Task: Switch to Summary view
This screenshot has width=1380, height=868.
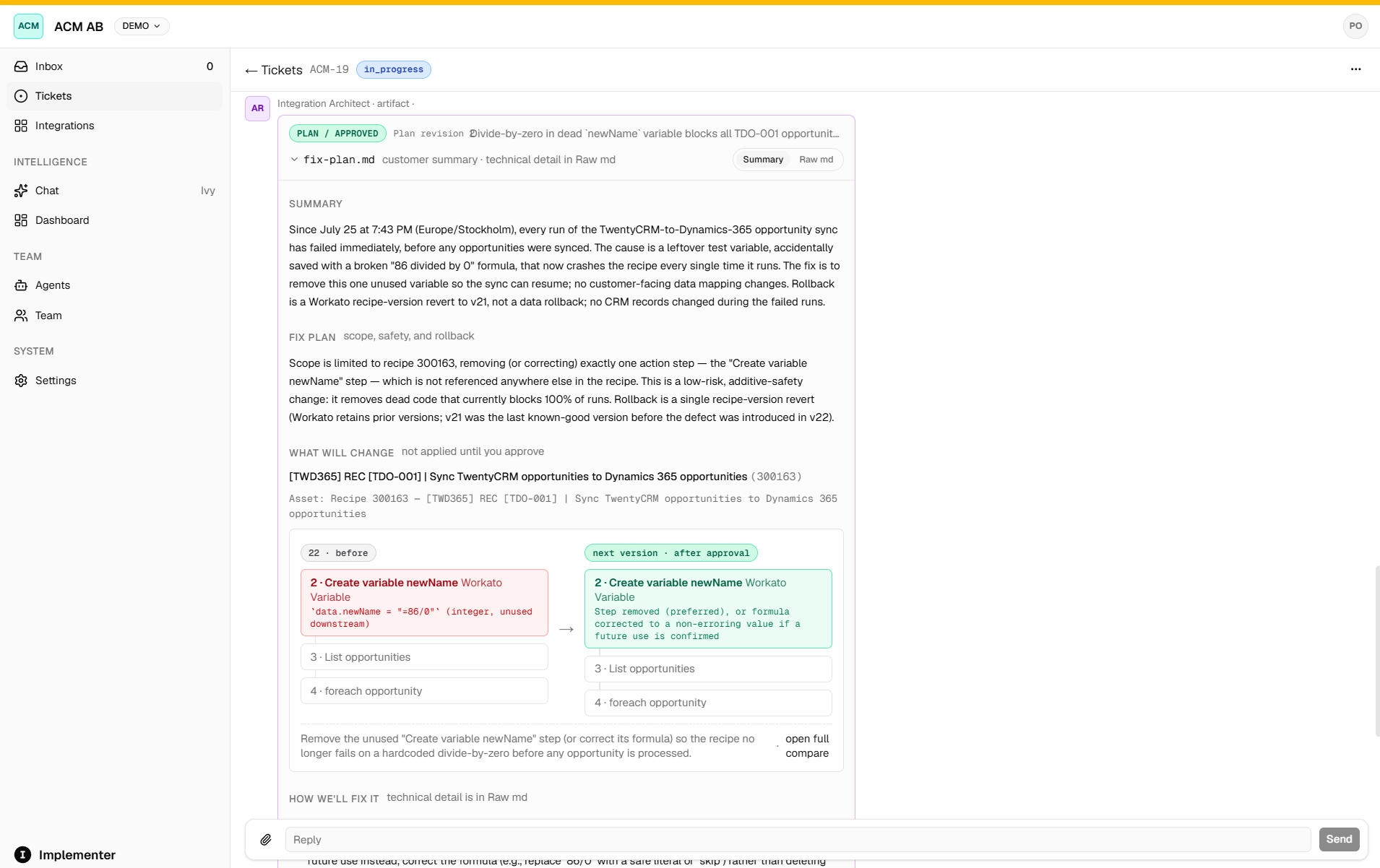Action: pos(763,160)
